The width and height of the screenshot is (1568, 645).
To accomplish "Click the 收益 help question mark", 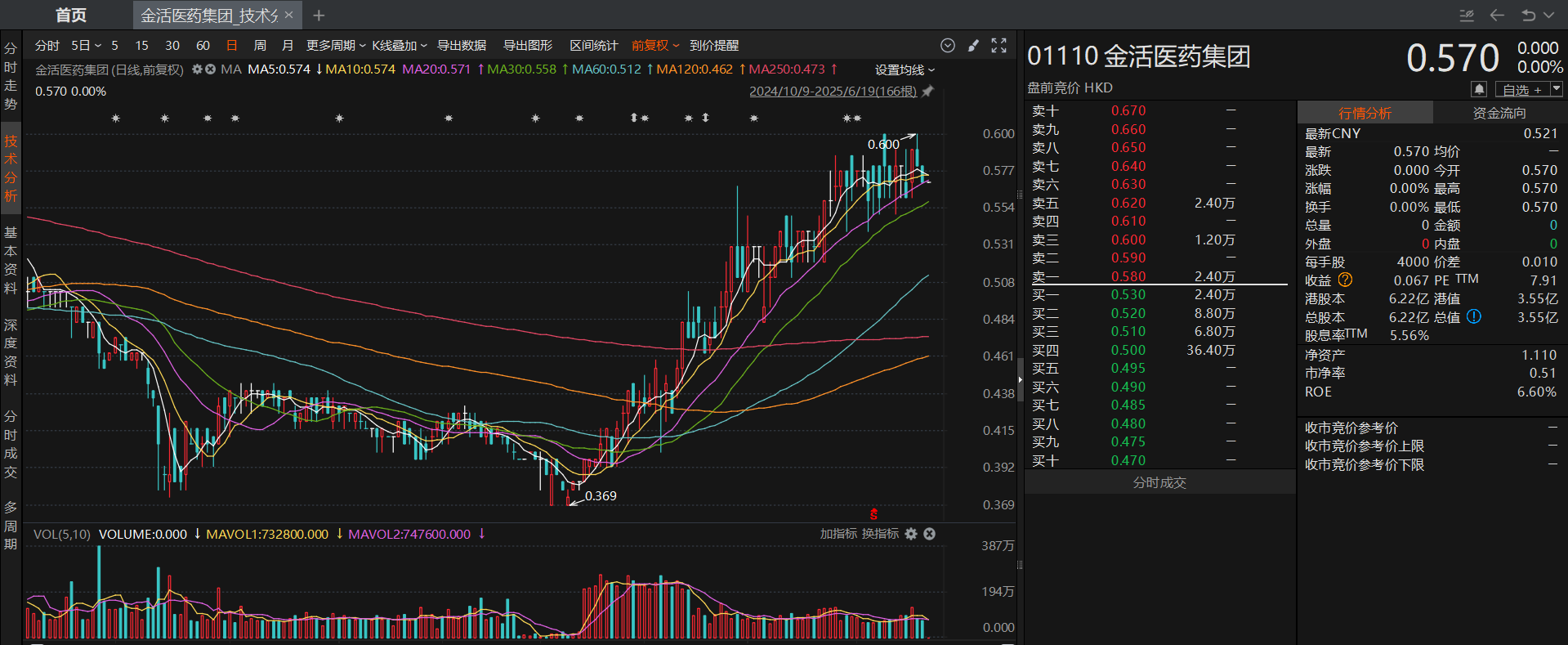I will (x=1345, y=280).
